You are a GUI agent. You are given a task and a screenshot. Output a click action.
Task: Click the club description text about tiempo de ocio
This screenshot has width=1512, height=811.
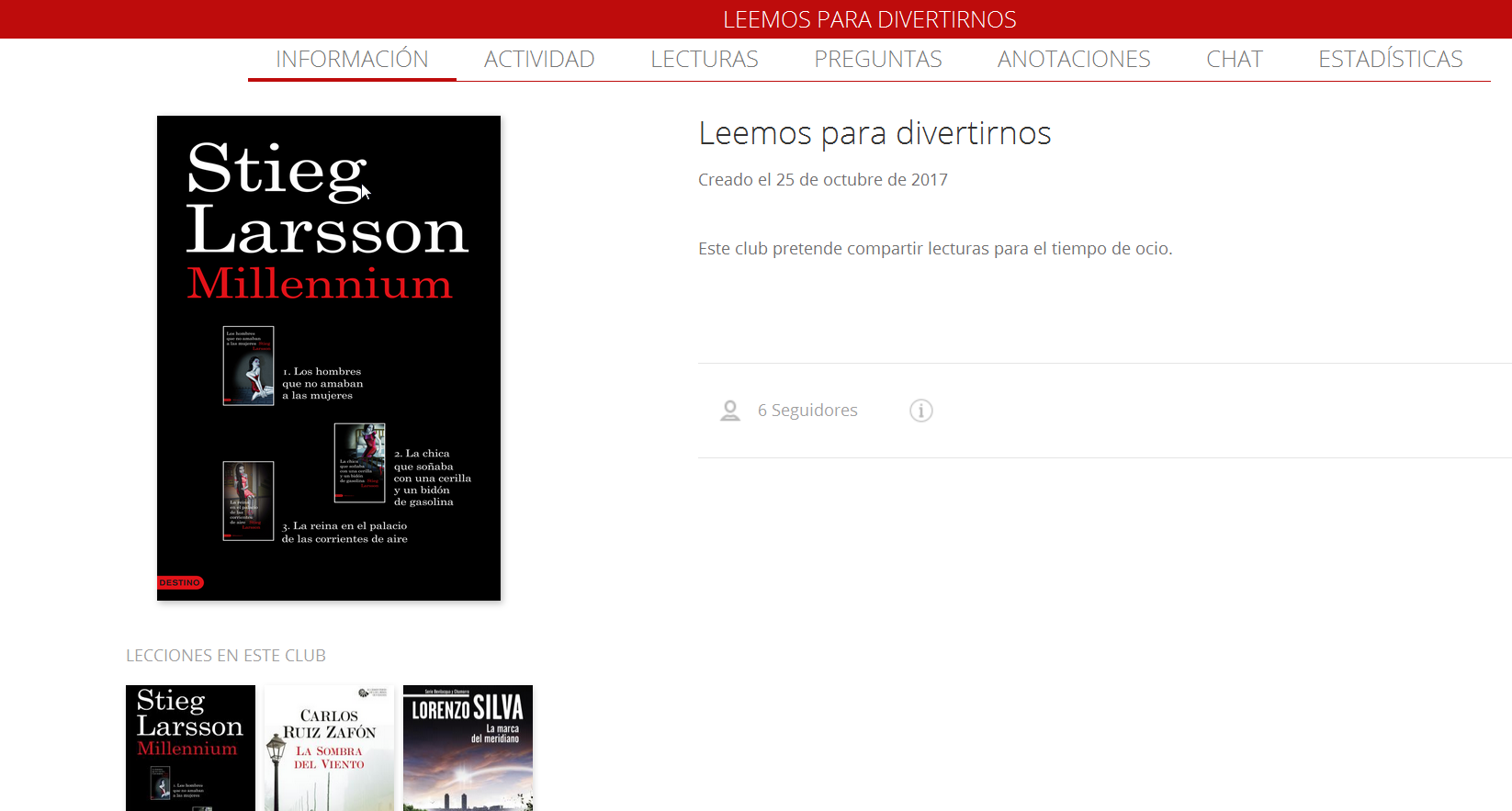[935, 249]
